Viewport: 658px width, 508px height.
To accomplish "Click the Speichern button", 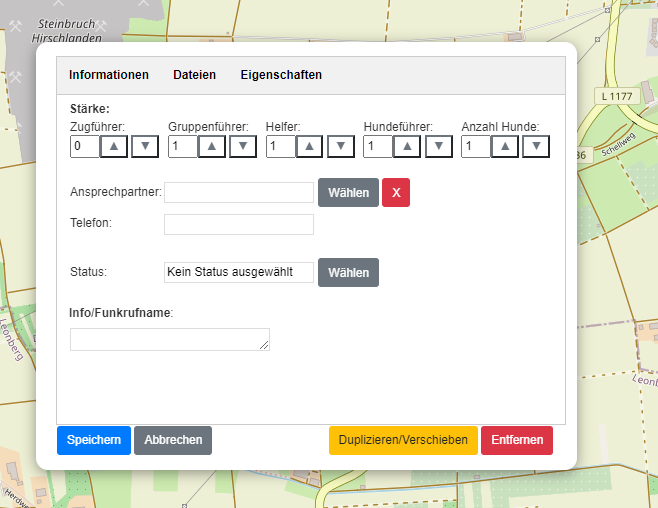I will click(94, 440).
